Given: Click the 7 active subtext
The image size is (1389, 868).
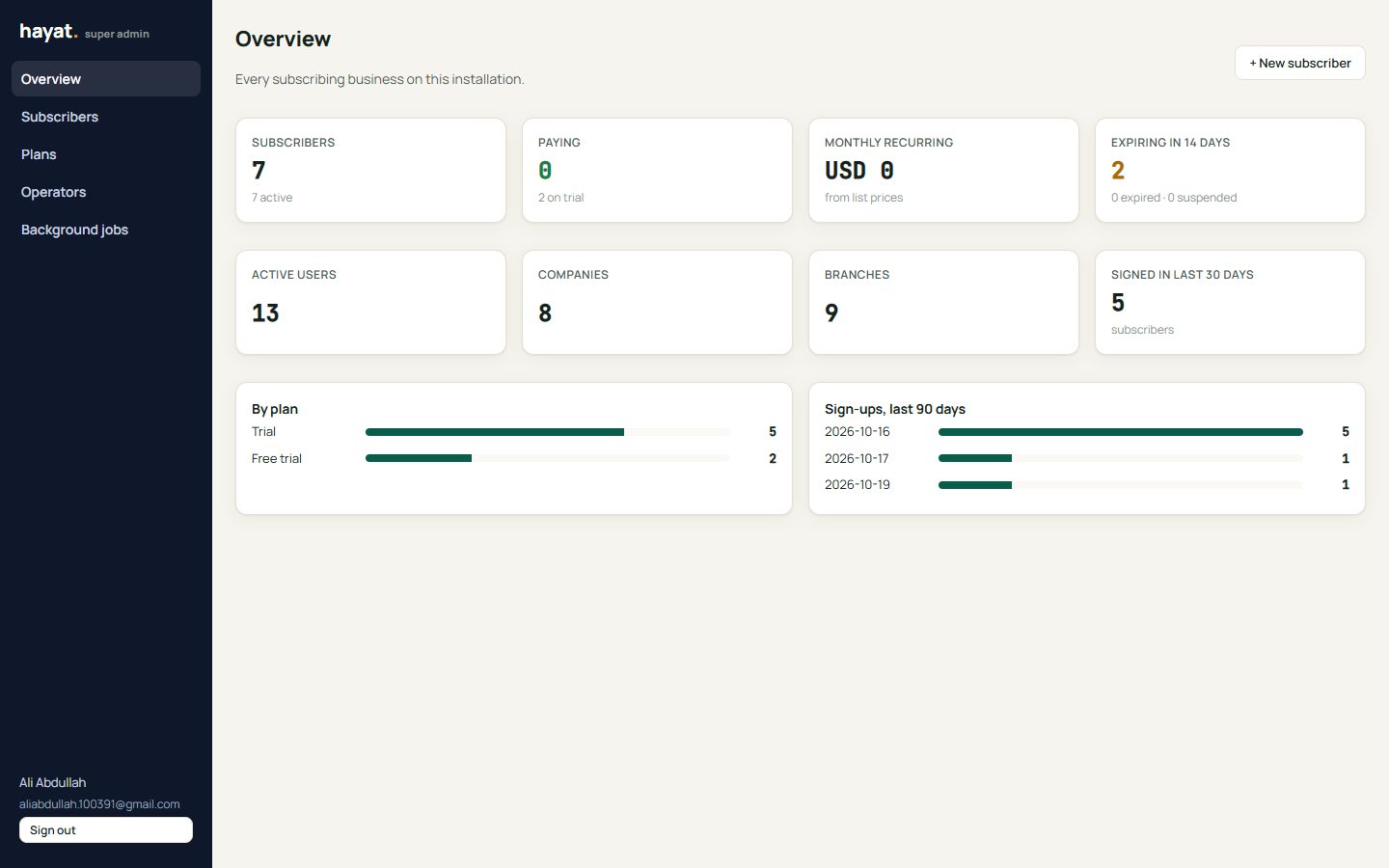Looking at the screenshot, I should [272, 198].
